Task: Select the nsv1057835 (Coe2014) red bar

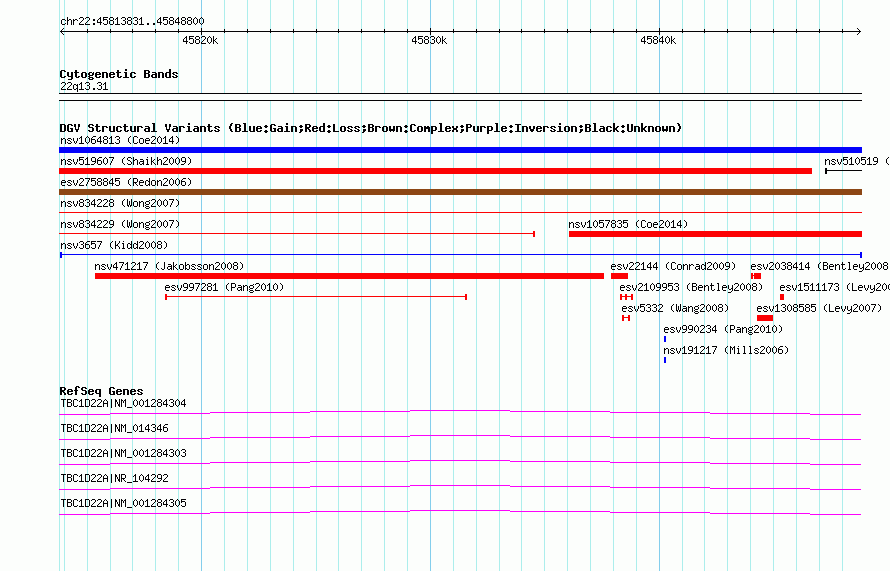Action: coord(715,234)
